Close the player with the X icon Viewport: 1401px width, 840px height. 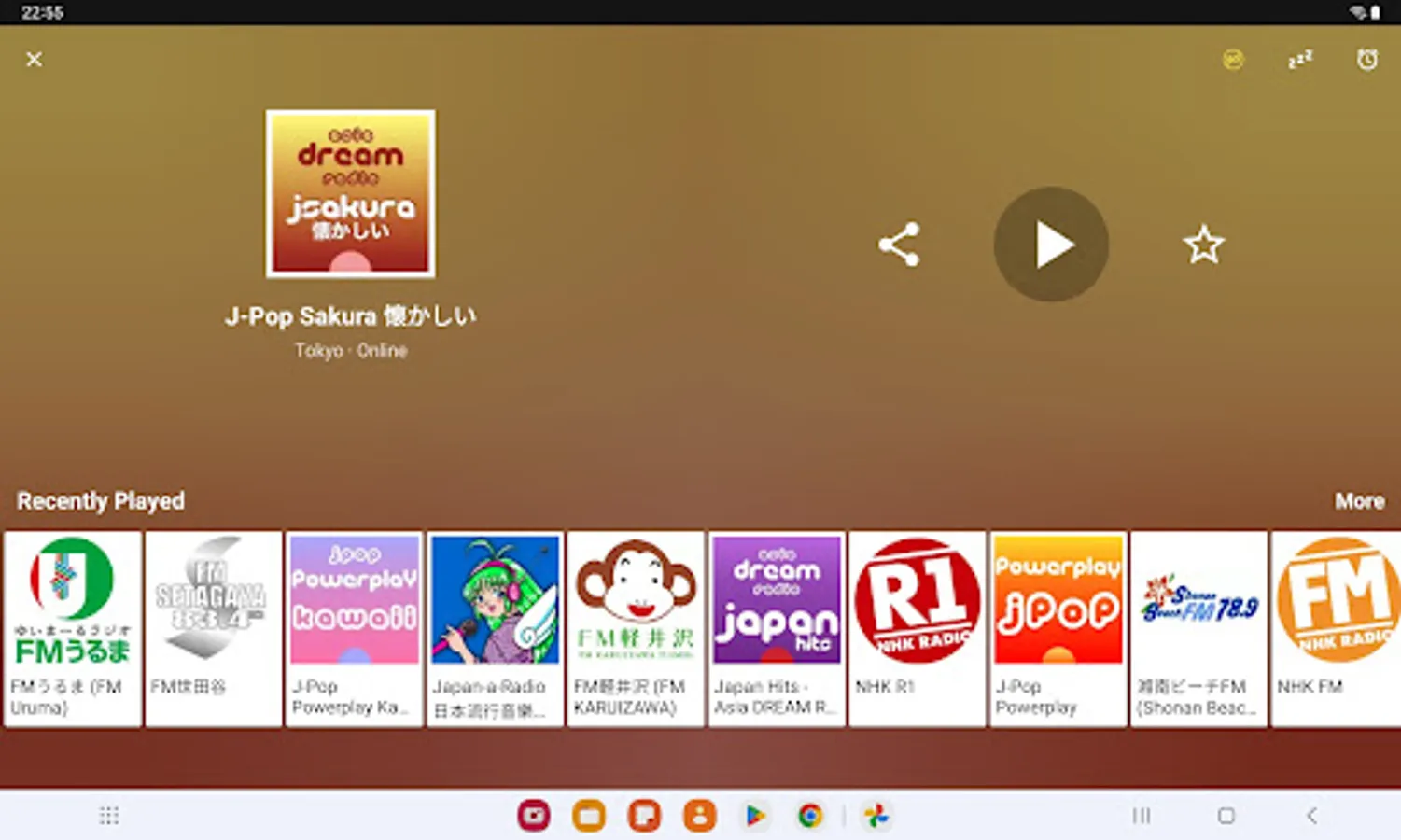34,60
